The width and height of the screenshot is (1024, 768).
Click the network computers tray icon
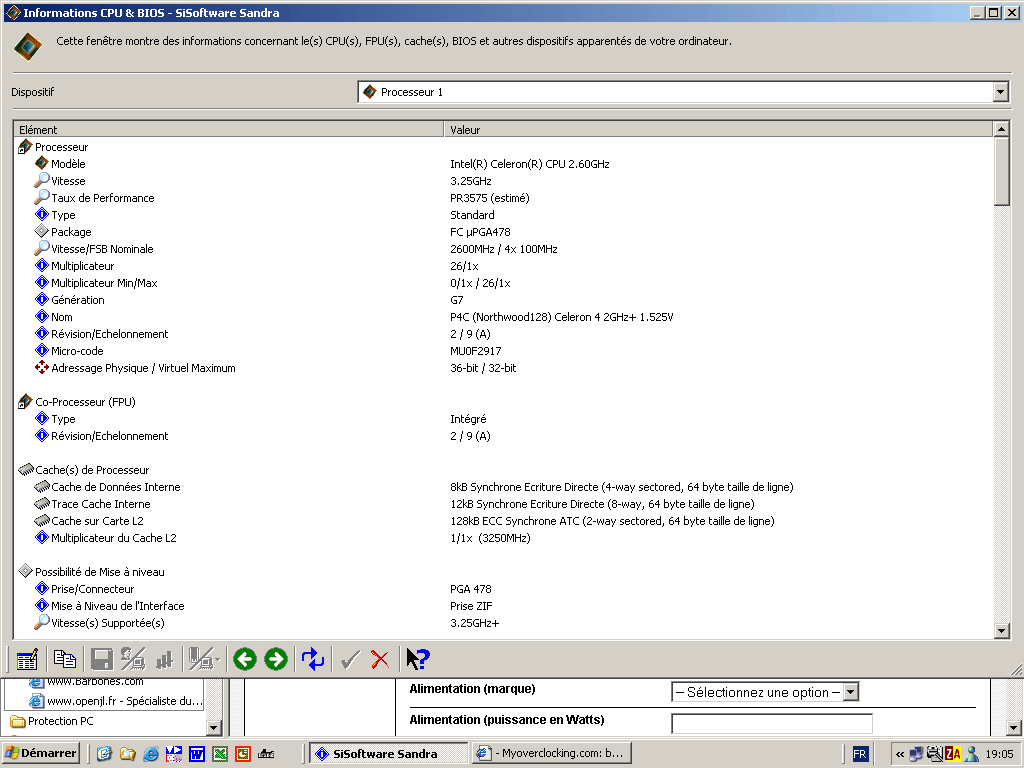tap(917, 754)
